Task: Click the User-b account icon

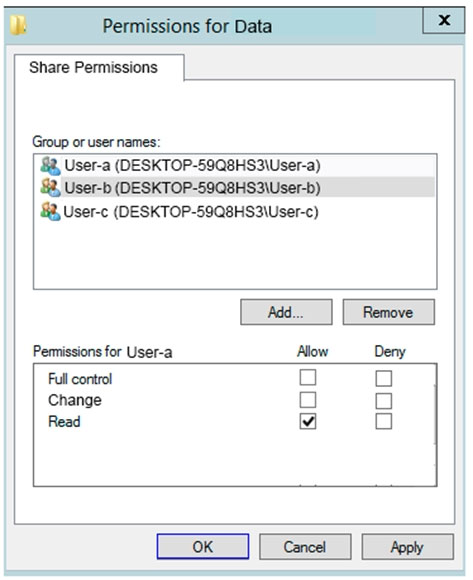Action: pyautogui.click(x=50, y=188)
